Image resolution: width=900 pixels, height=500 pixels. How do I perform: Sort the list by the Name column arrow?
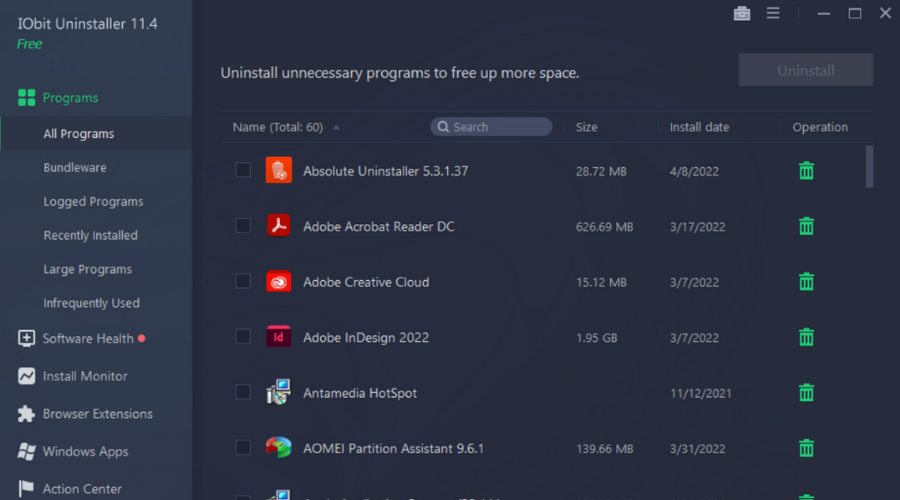click(336, 128)
